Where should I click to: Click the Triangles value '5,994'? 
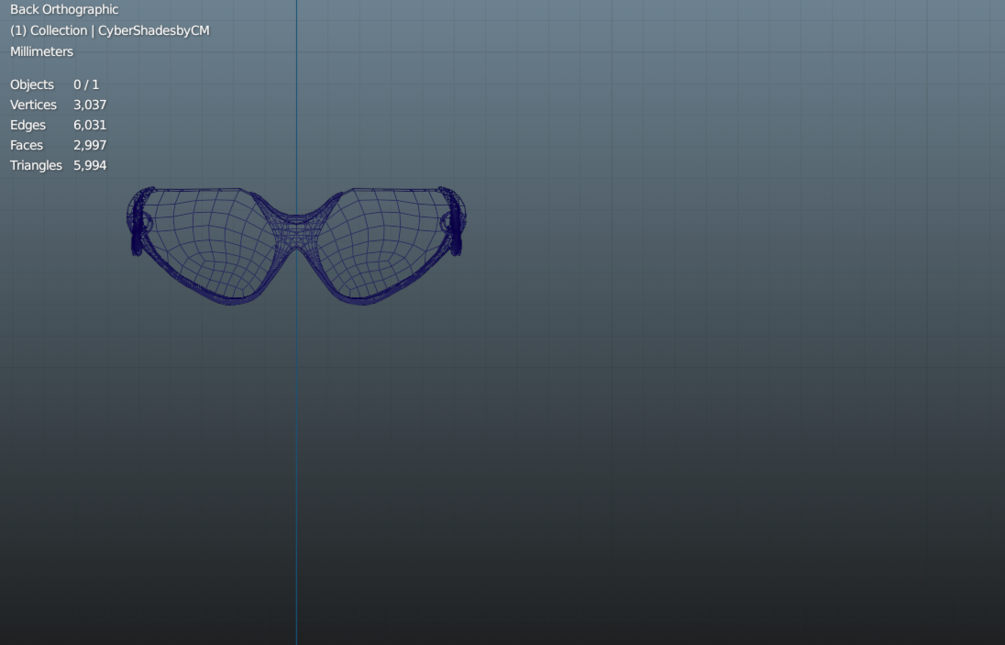click(90, 165)
